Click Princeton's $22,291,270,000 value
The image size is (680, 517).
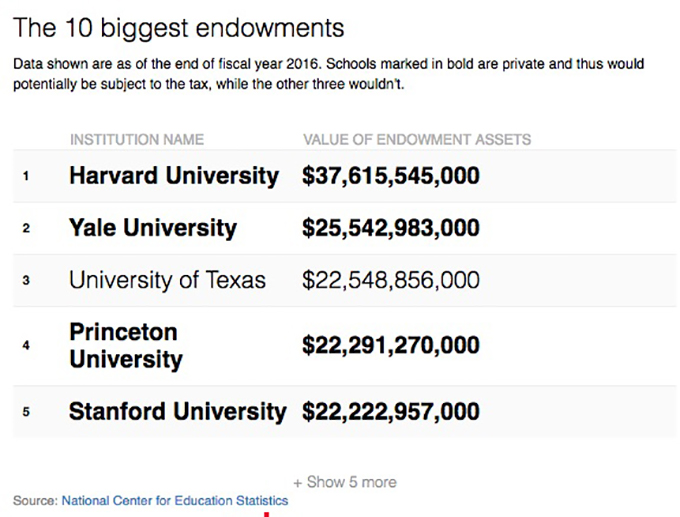coord(391,346)
